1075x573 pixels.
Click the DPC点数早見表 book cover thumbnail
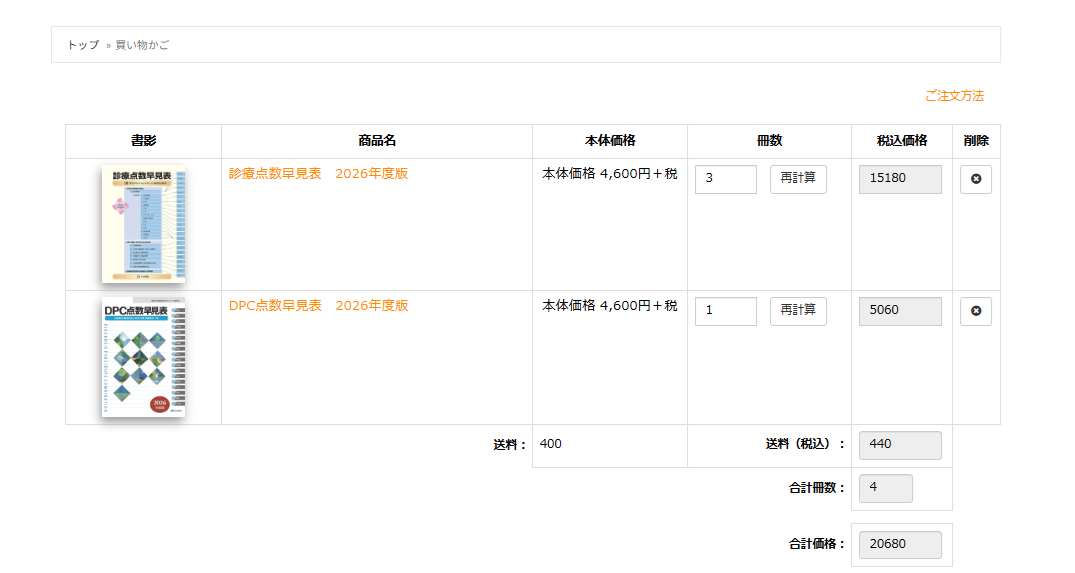pyautogui.click(x=143, y=357)
